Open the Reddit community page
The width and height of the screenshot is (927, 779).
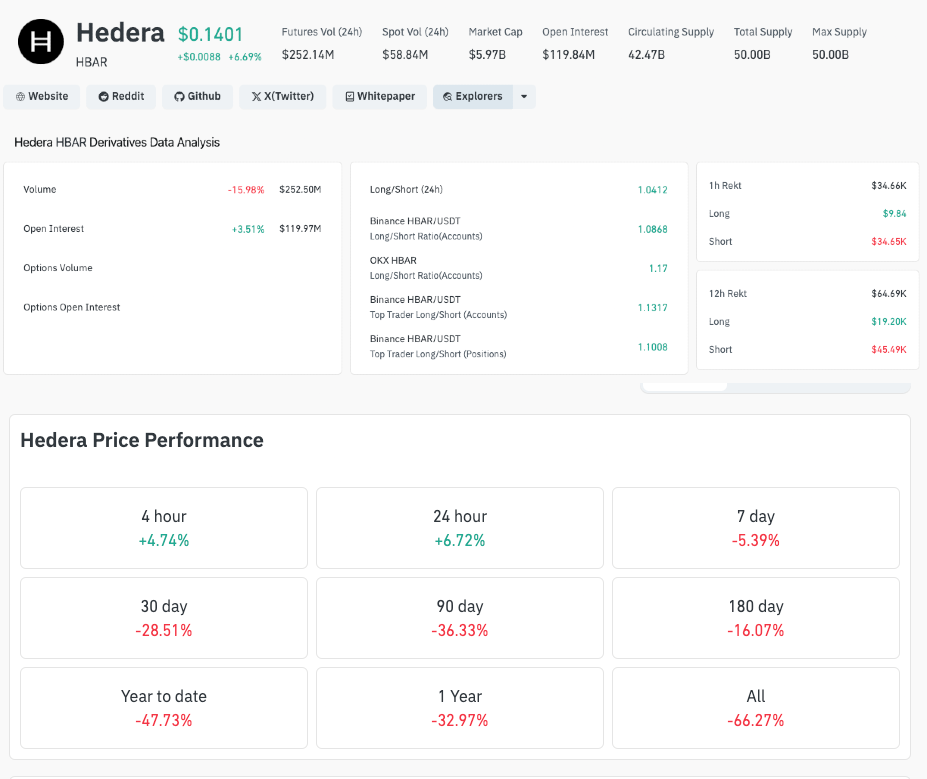120,96
